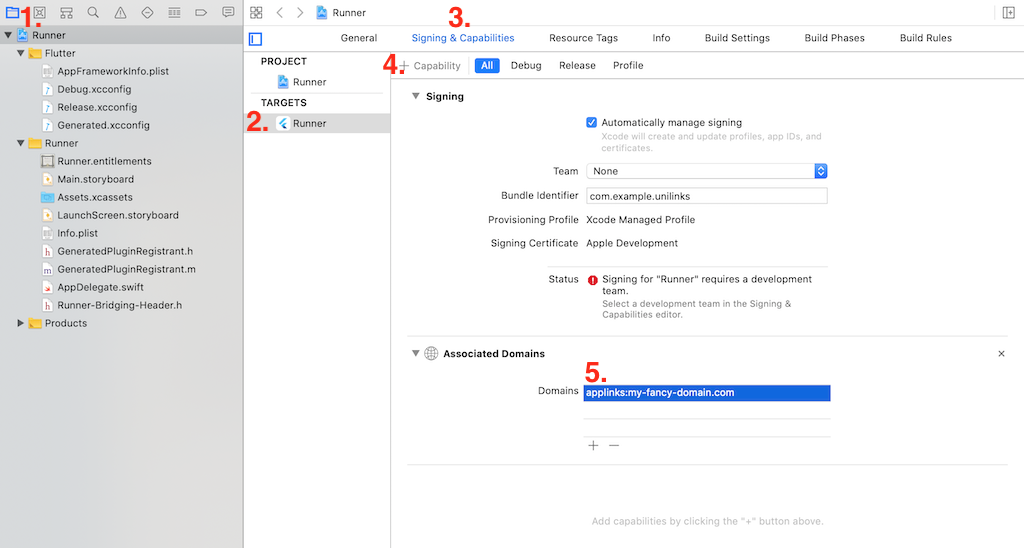
Task: Open Release.xcconfig file
Action: coord(97,107)
